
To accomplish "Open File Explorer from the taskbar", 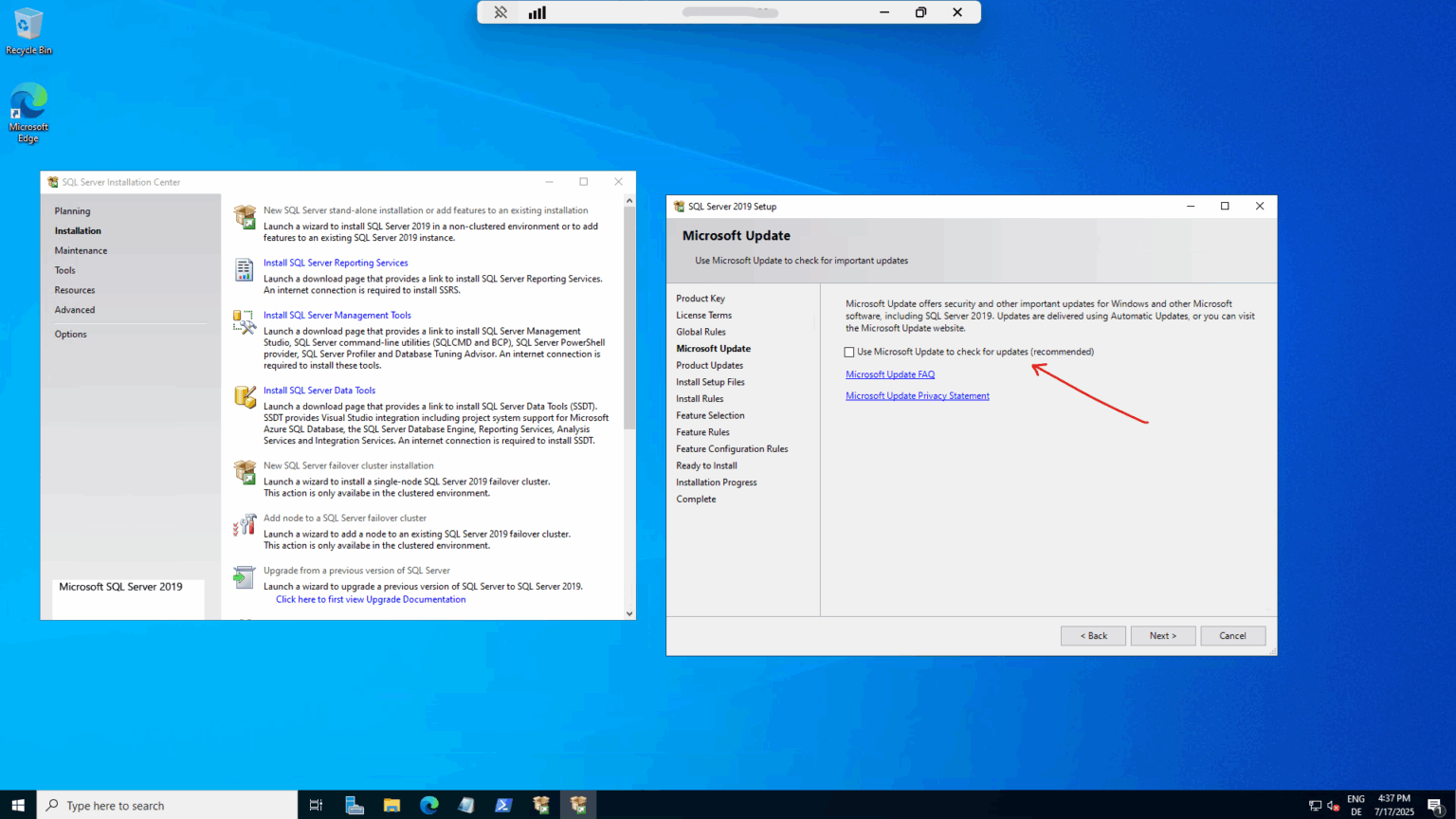I will tap(391, 805).
